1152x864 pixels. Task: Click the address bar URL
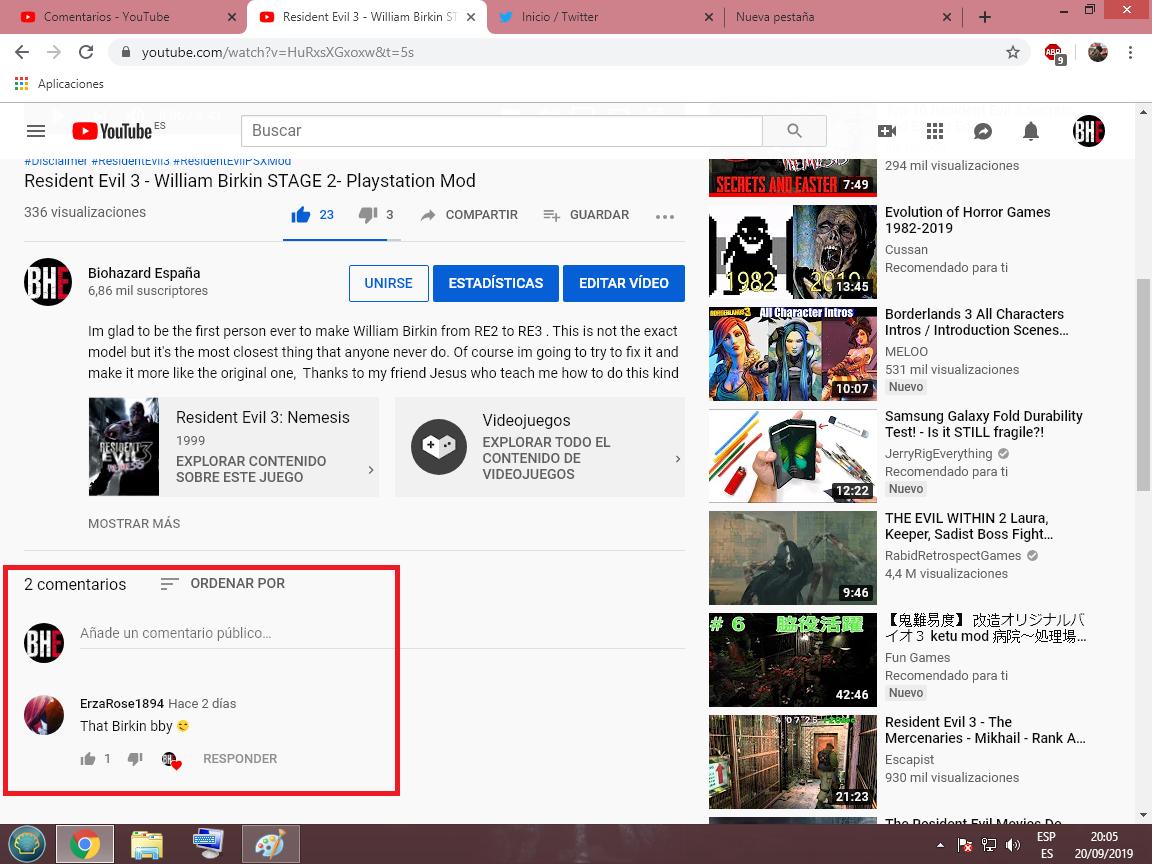(278, 52)
